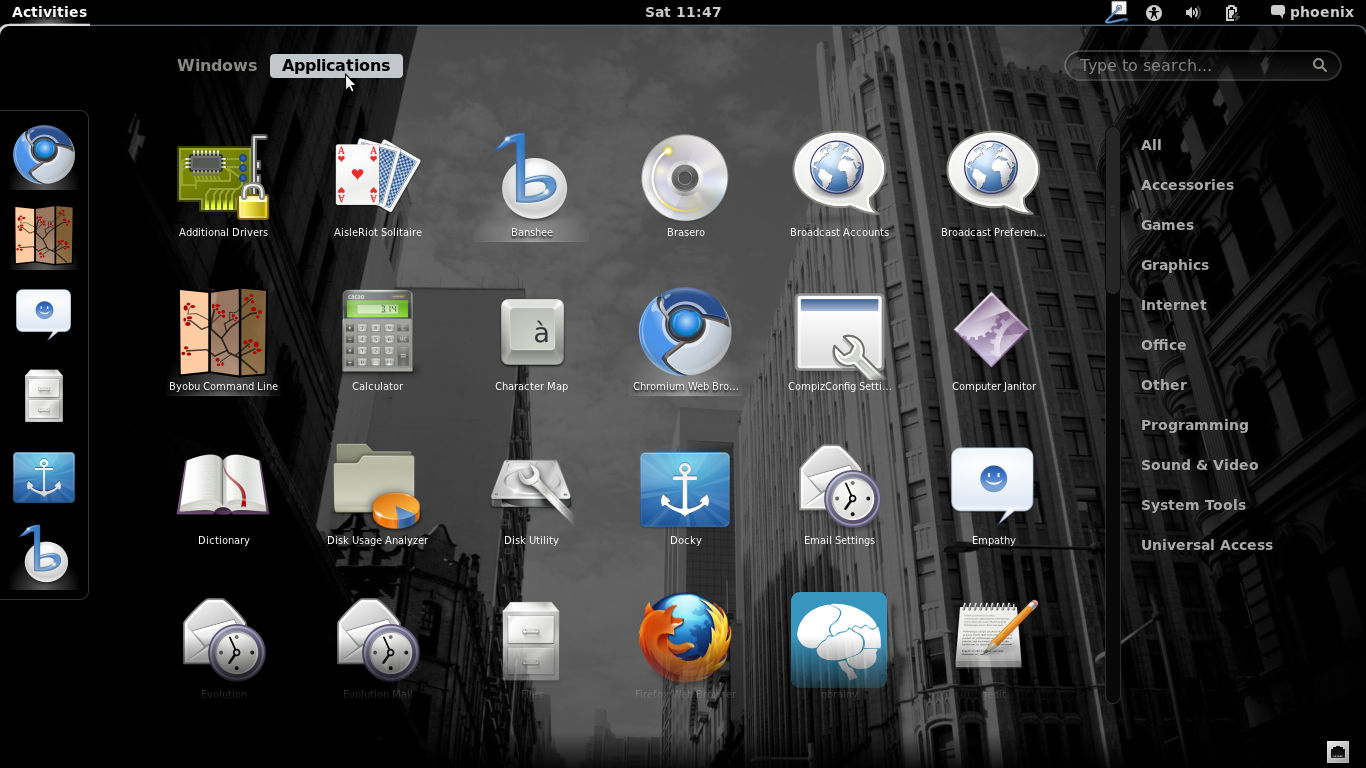The height and width of the screenshot is (768, 1366).
Task: Launch Disk Usage Analyzer
Action: pyautogui.click(x=377, y=495)
